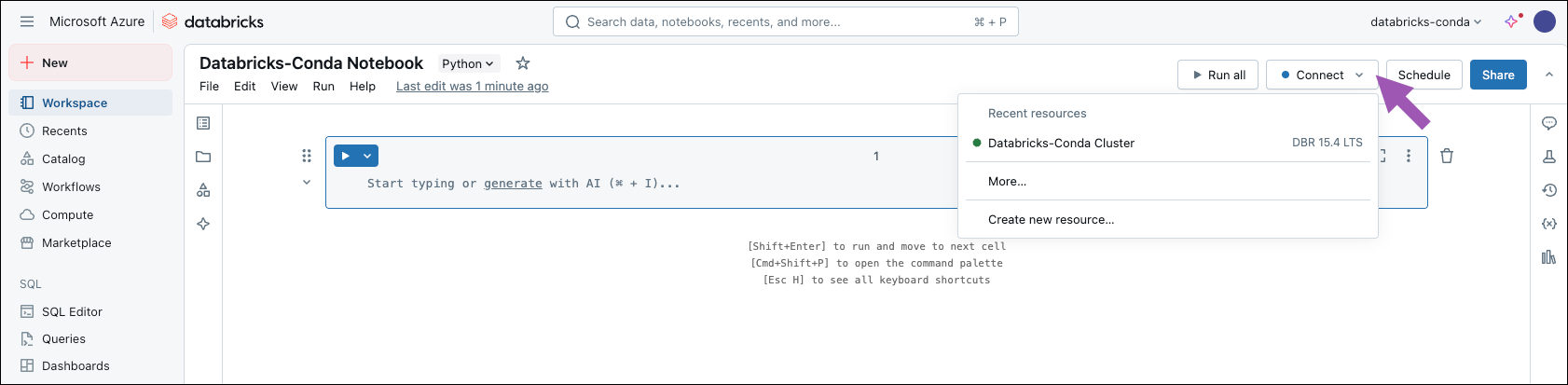Screen dimensions: 1568x385
Task: Open the table of contents panel icon
Action: point(203,123)
